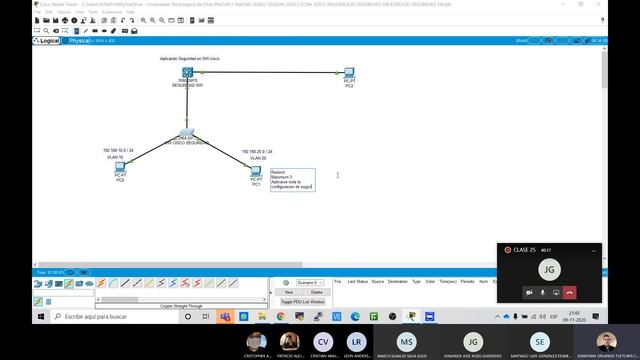The image size is (640, 360).
Task: Toggle camera in CLASE 25 call
Action: (x=529, y=293)
